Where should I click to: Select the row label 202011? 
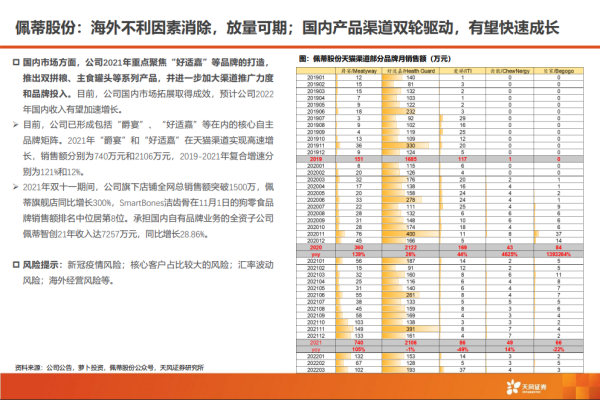coord(316,234)
